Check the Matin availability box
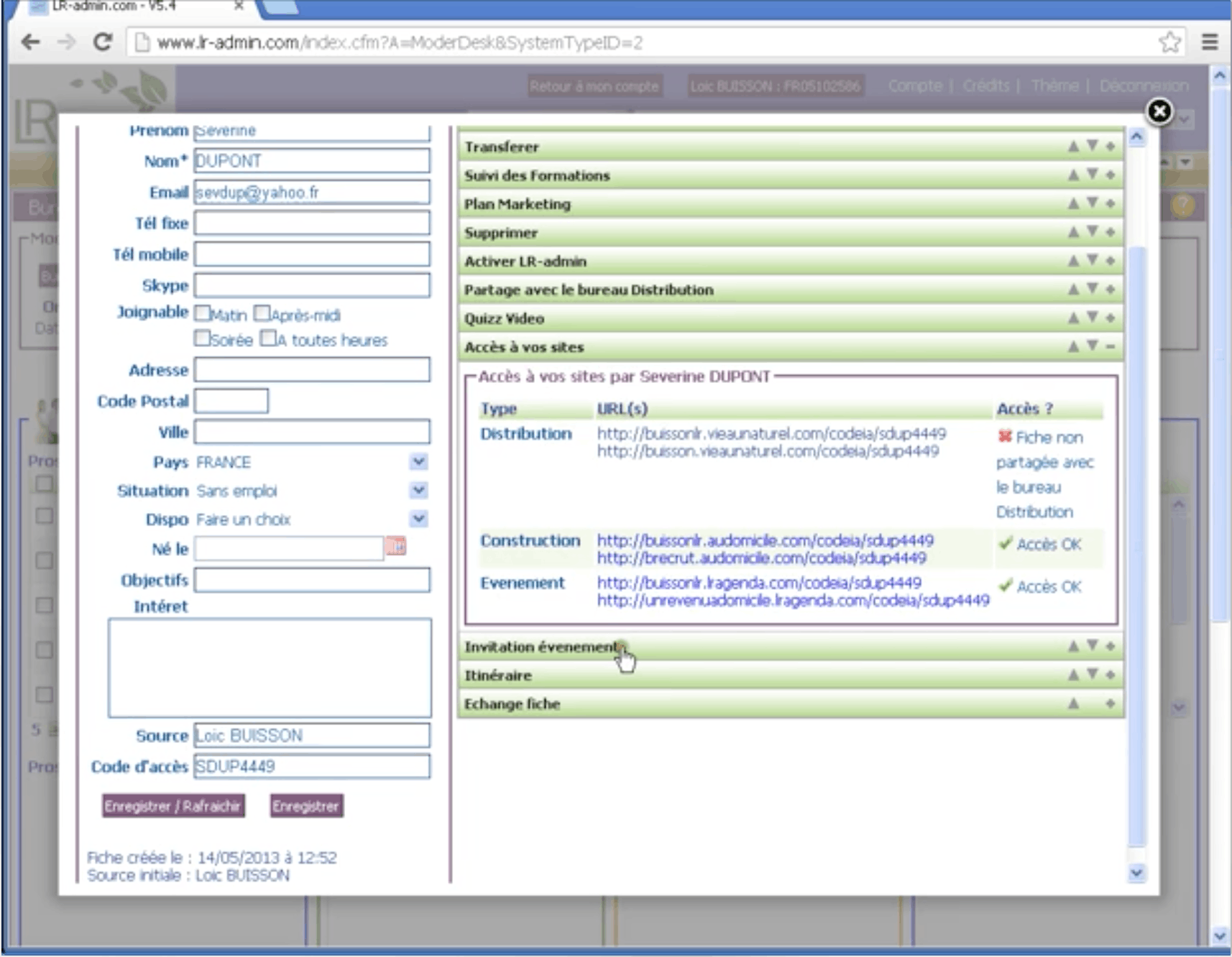The image size is (1232, 957). (x=203, y=314)
